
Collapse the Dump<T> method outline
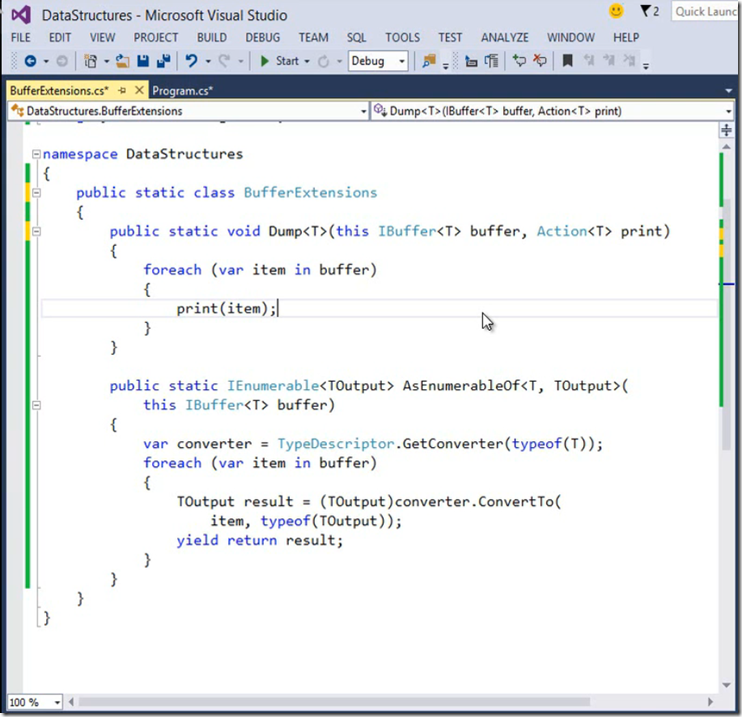pyautogui.click(x=36, y=231)
